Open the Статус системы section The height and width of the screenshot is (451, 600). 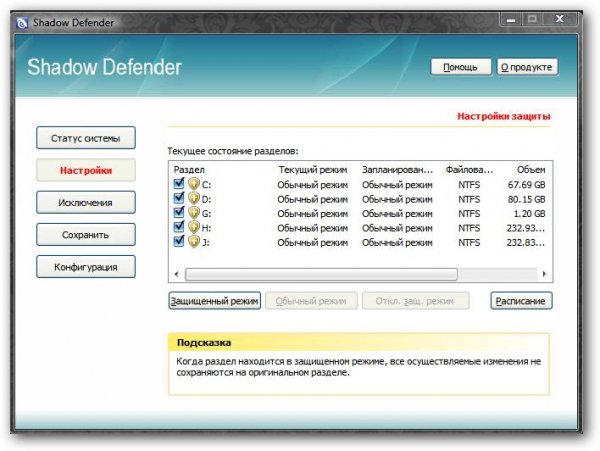(86, 138)
